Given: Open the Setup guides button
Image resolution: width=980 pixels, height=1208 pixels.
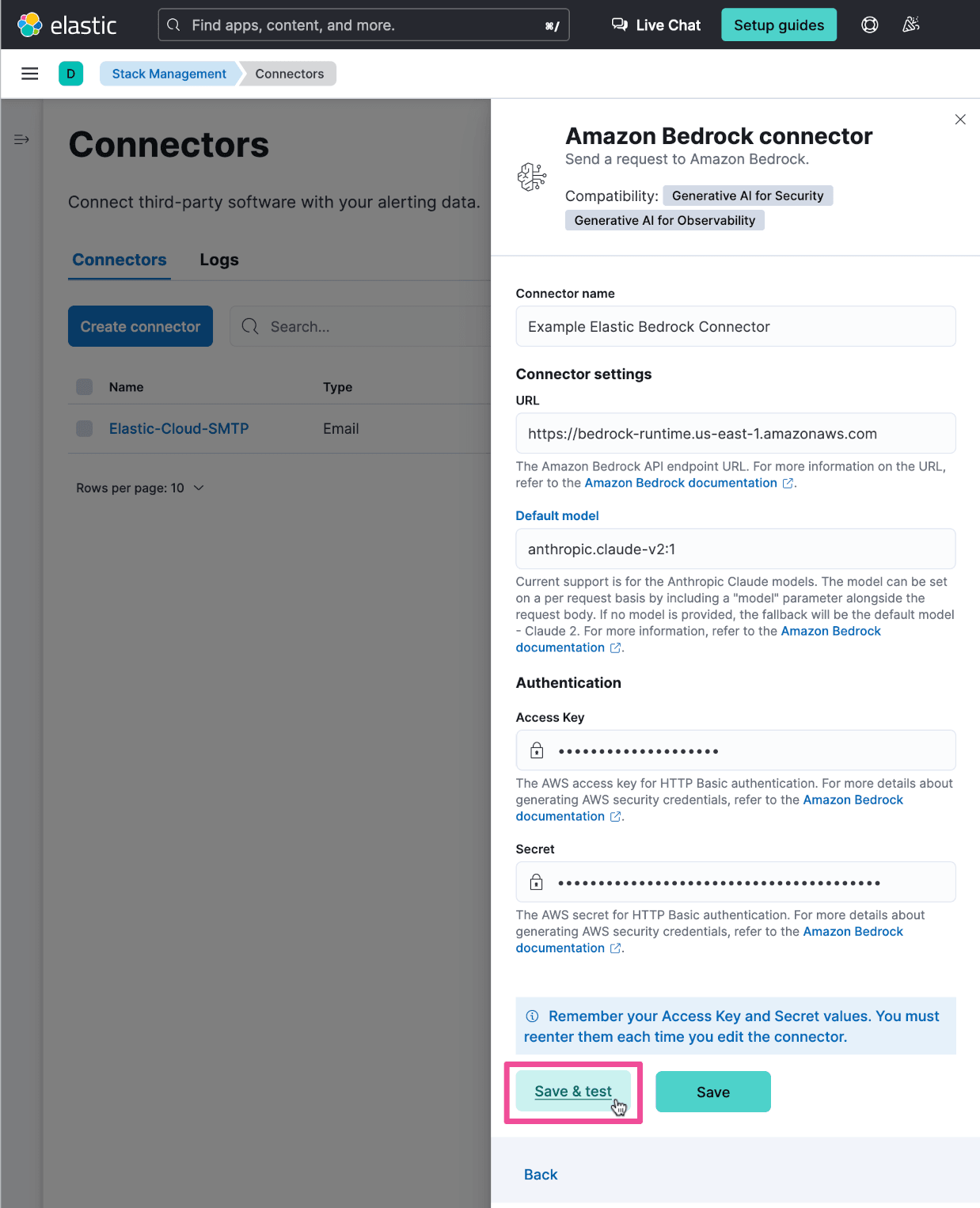Looking at the screenshot, I should [779, 25].
